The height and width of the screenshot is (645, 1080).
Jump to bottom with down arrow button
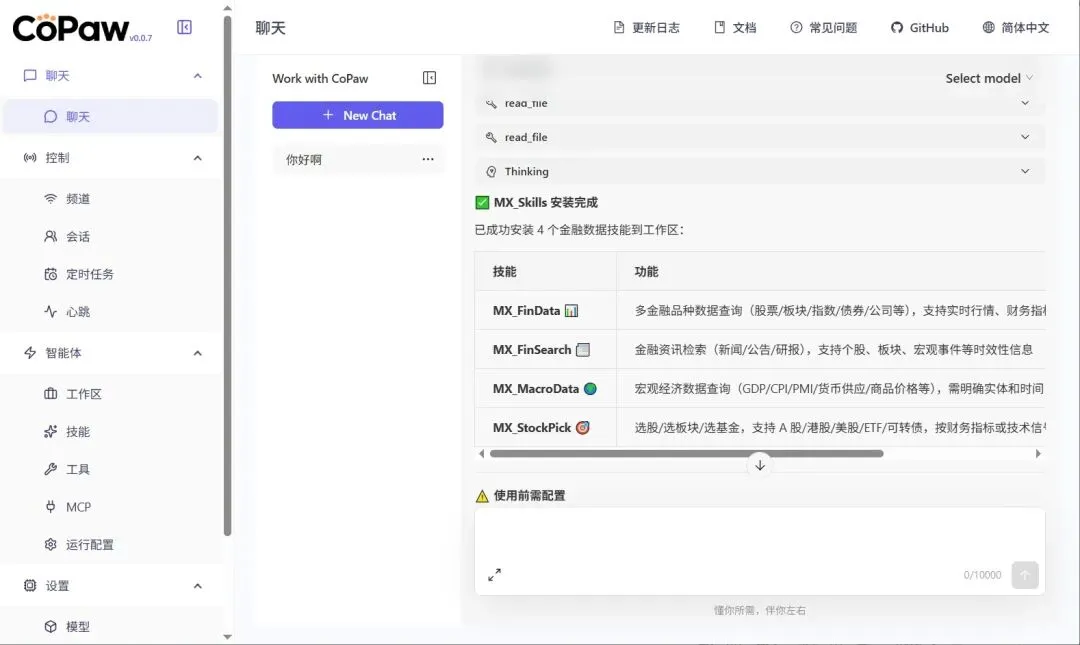(760, 465)
